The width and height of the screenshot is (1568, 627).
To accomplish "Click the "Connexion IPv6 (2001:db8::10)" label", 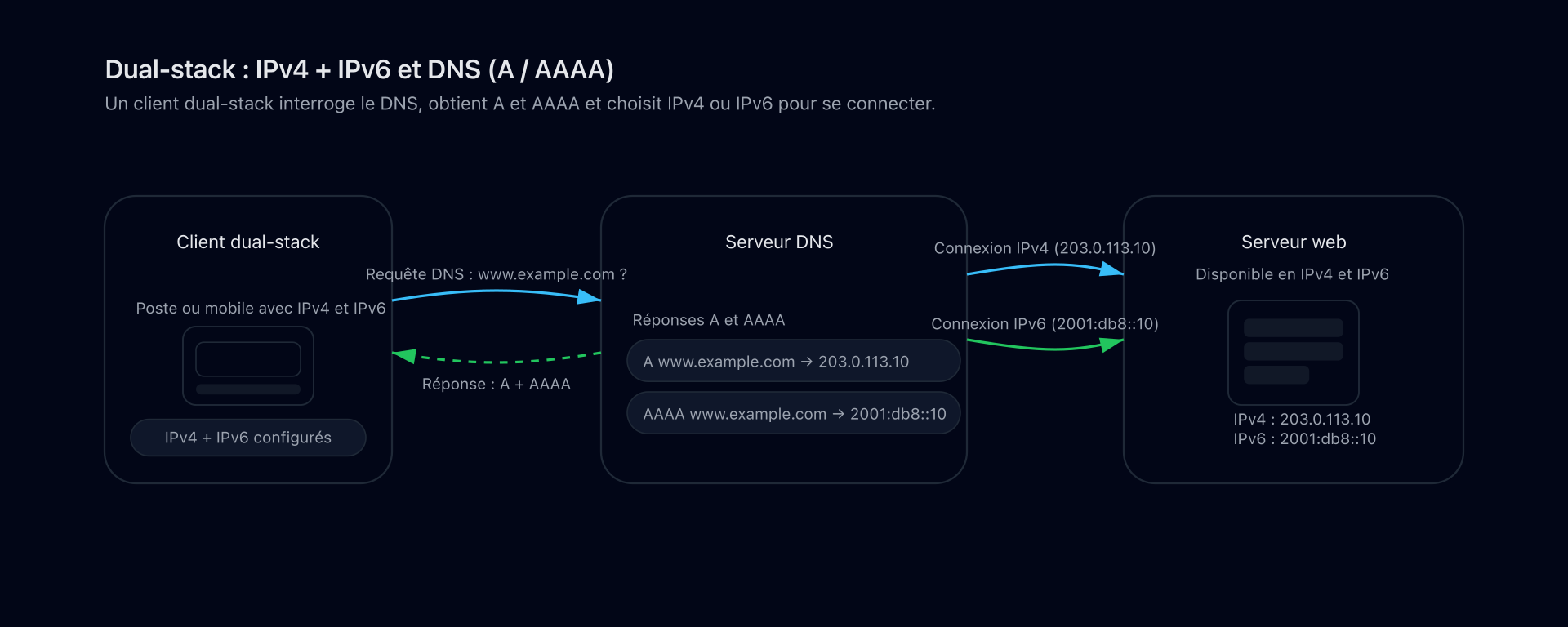I will (x=1045, y=324).
